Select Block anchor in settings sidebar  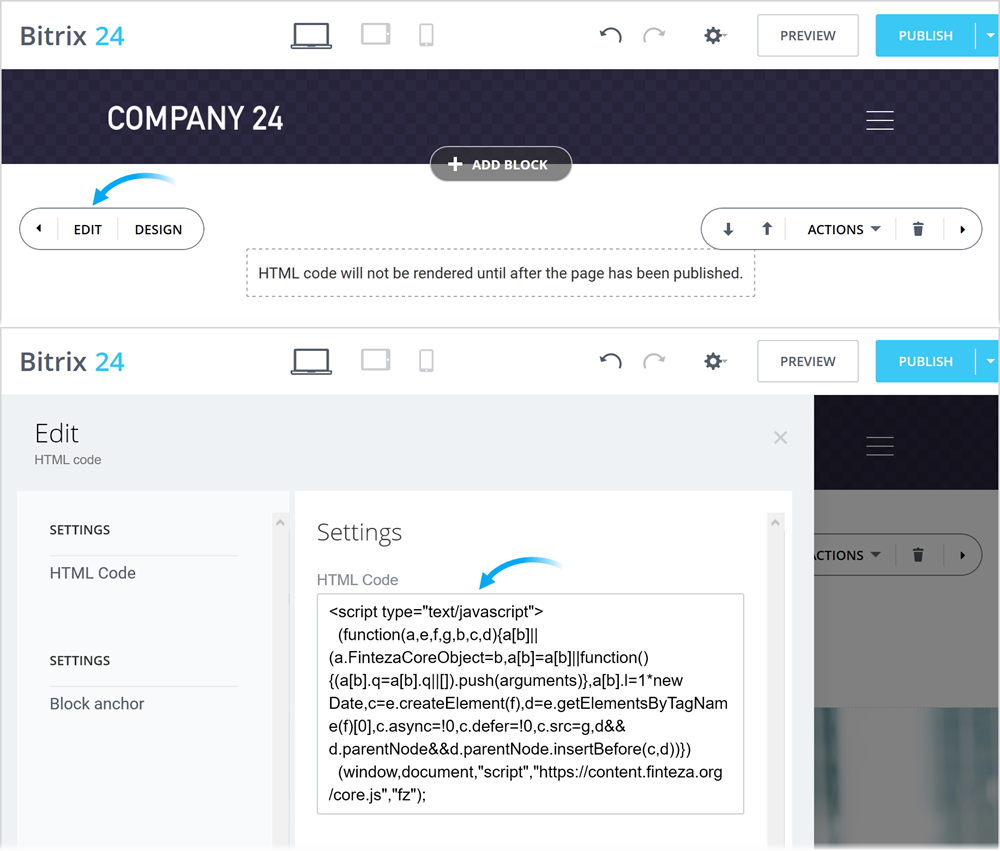pos(97,704)
